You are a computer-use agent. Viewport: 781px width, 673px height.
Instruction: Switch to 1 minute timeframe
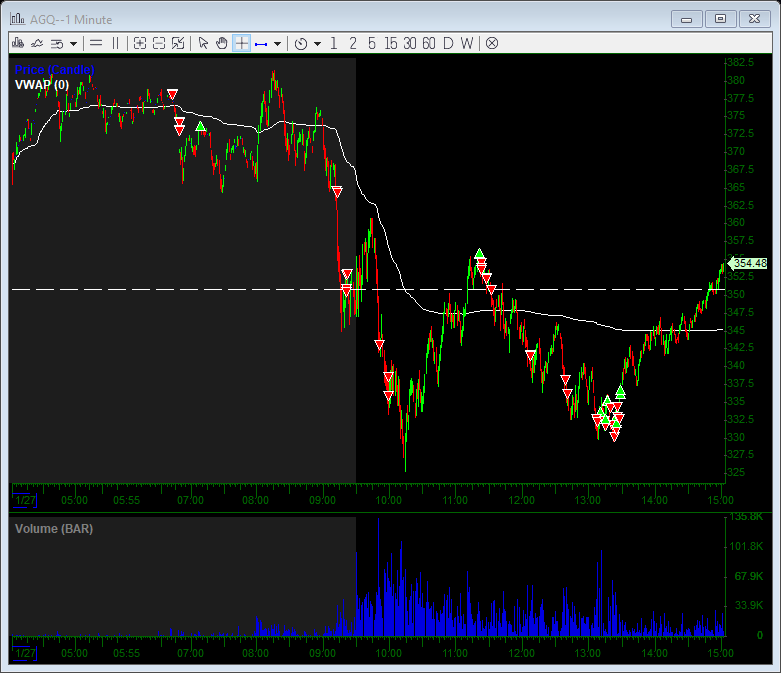[334, 43]
